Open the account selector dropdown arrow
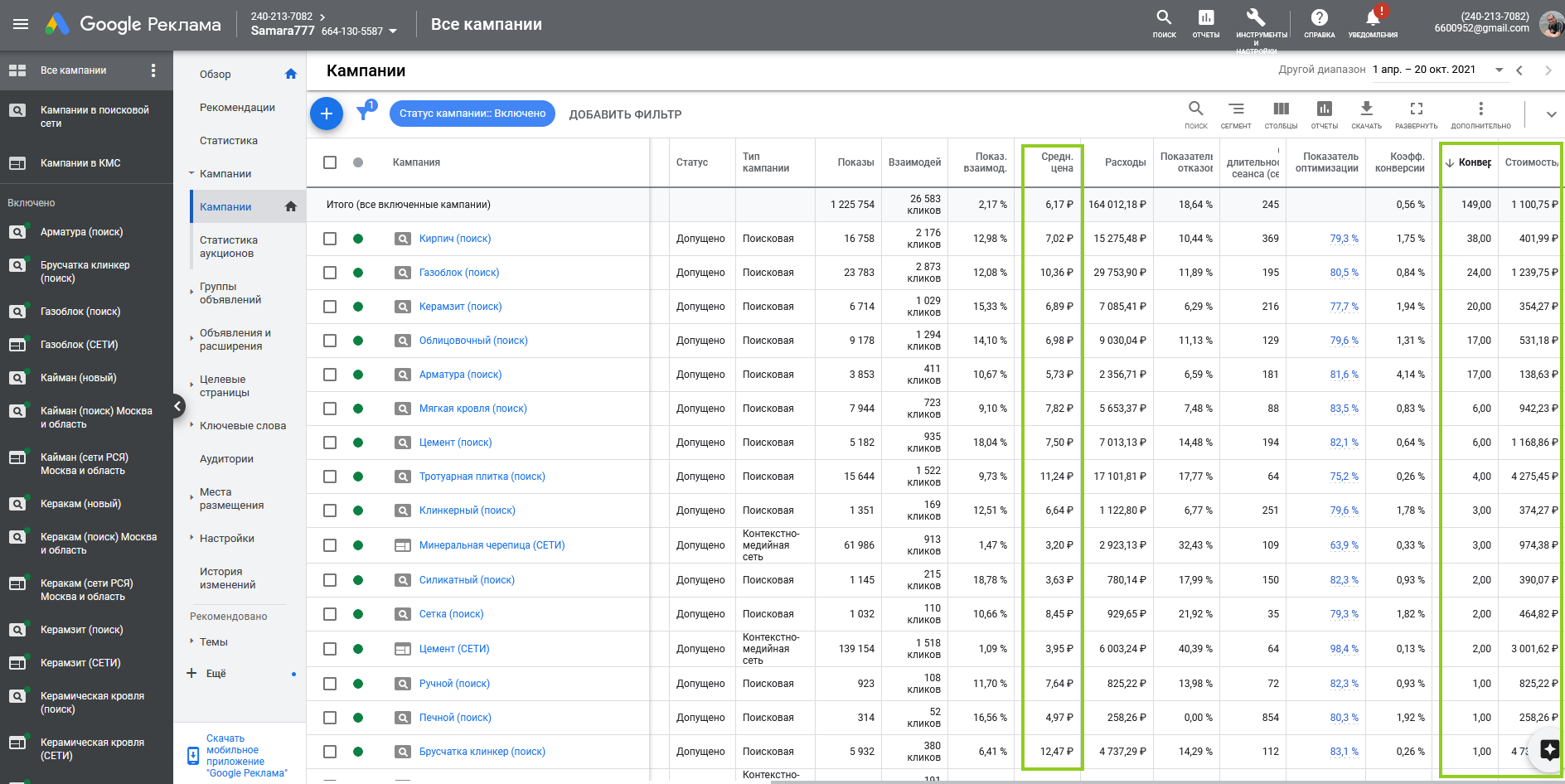Screen dimensions: 1565x784 393,31
